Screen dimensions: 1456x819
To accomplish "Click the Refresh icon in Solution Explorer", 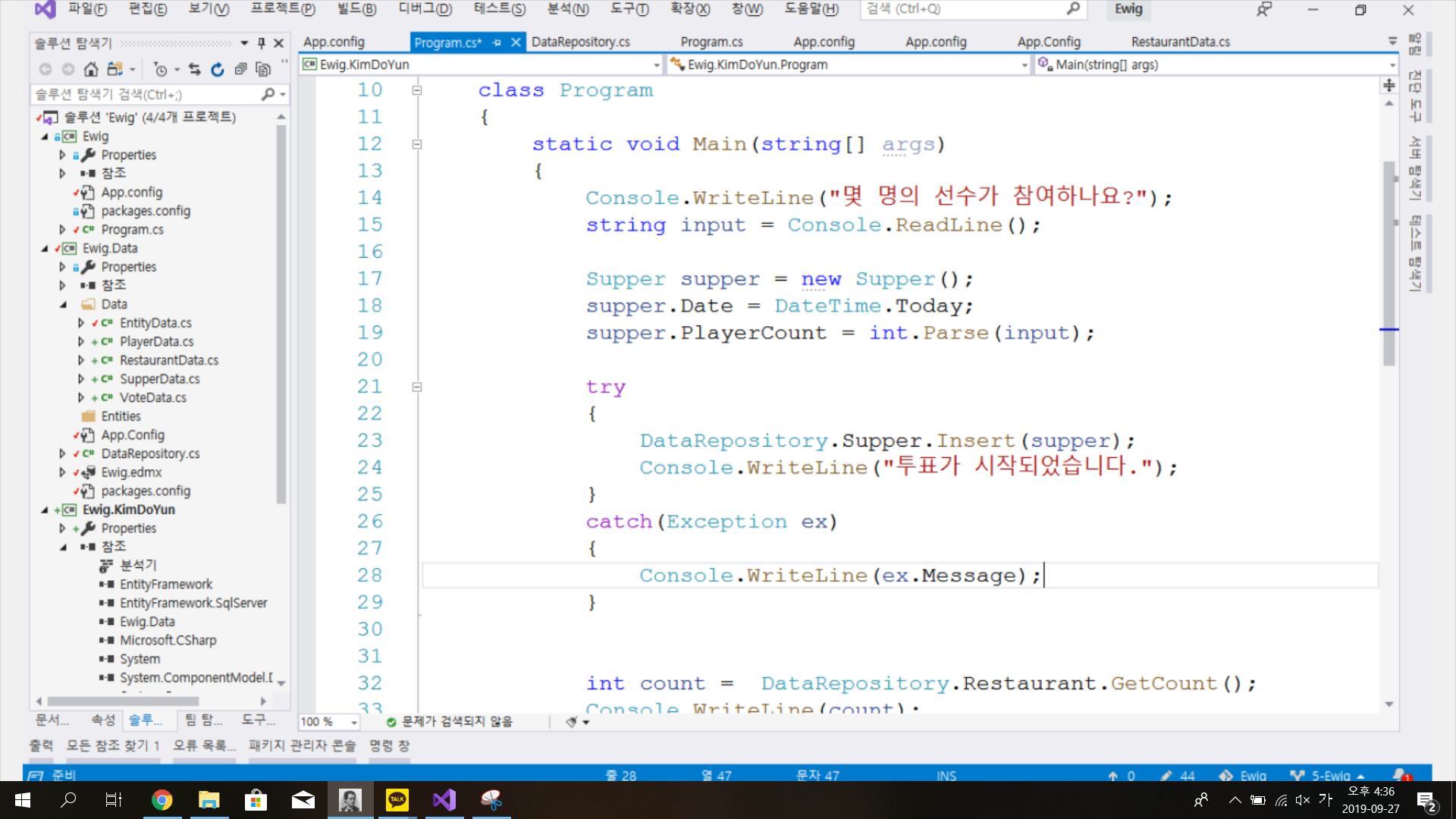I will point(218,70).
